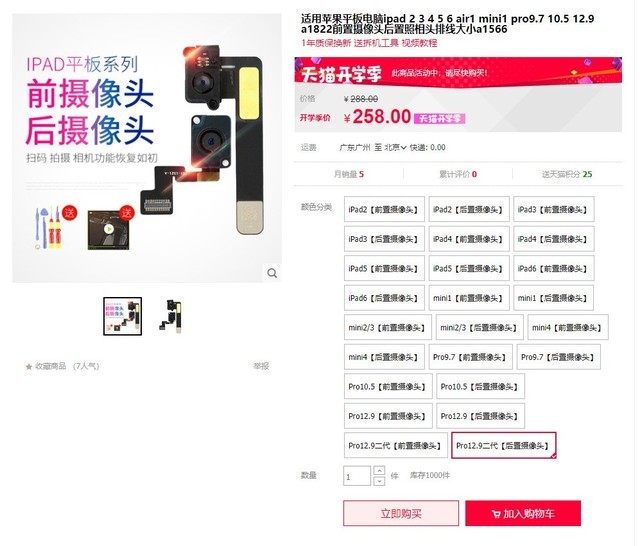
Task: Click the play button on video tutorial image
Action: [x=109, y=229]
